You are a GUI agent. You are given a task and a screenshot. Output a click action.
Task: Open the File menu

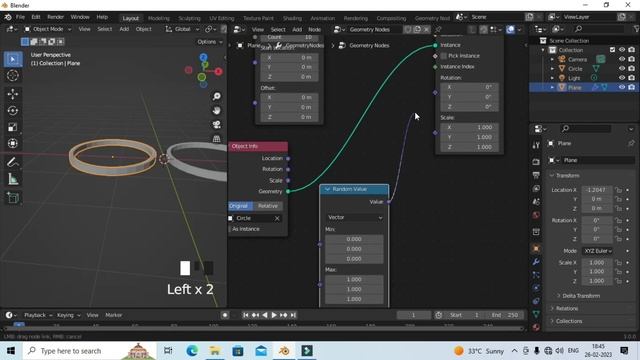click(x=20, y=17)
